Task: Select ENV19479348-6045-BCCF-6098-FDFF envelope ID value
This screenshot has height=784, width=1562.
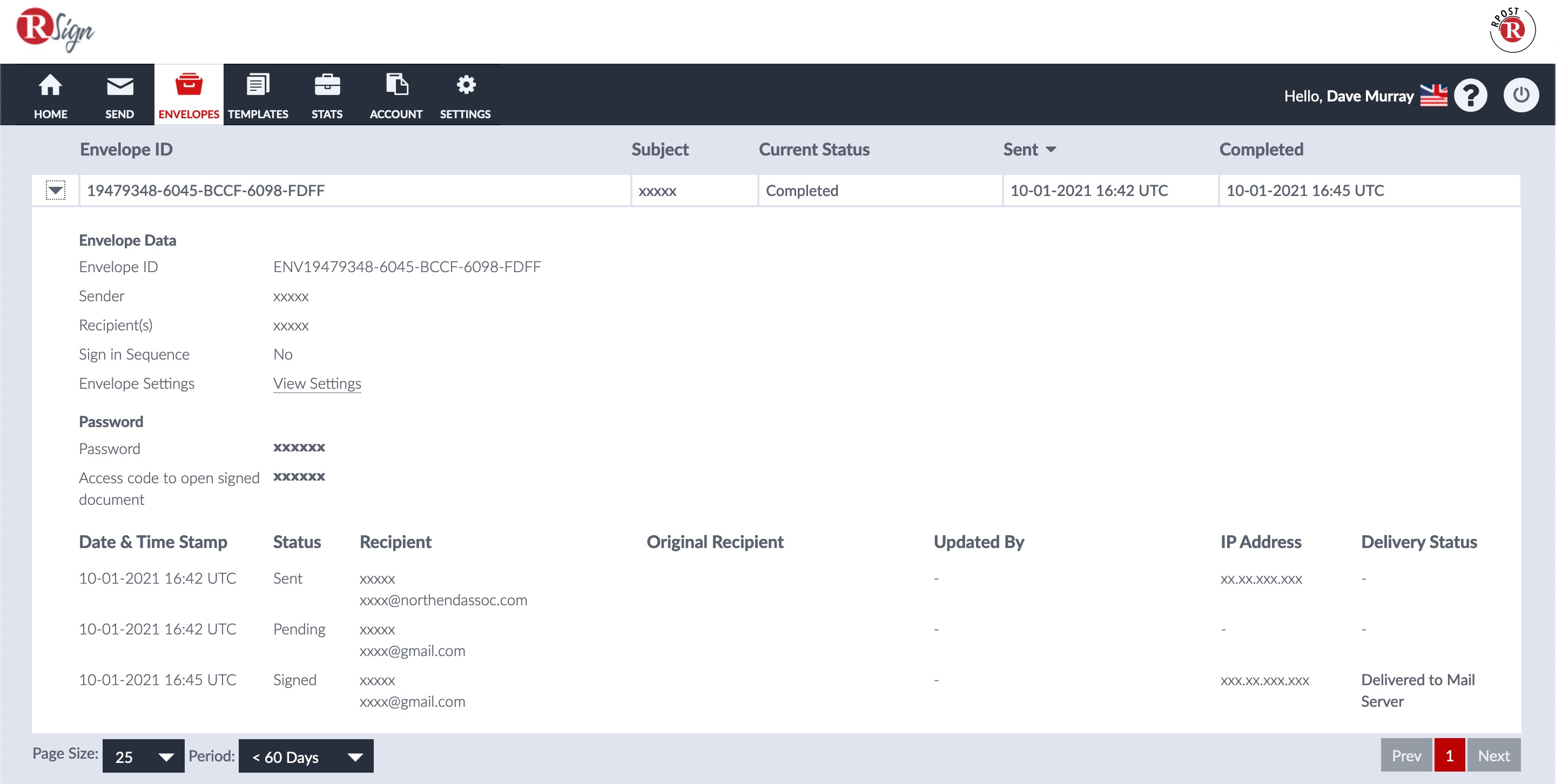Action: point(407,267)
